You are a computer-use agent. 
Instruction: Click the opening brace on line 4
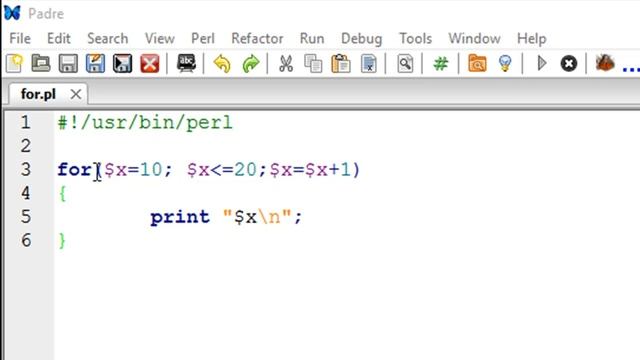click(x=62, y=193)
